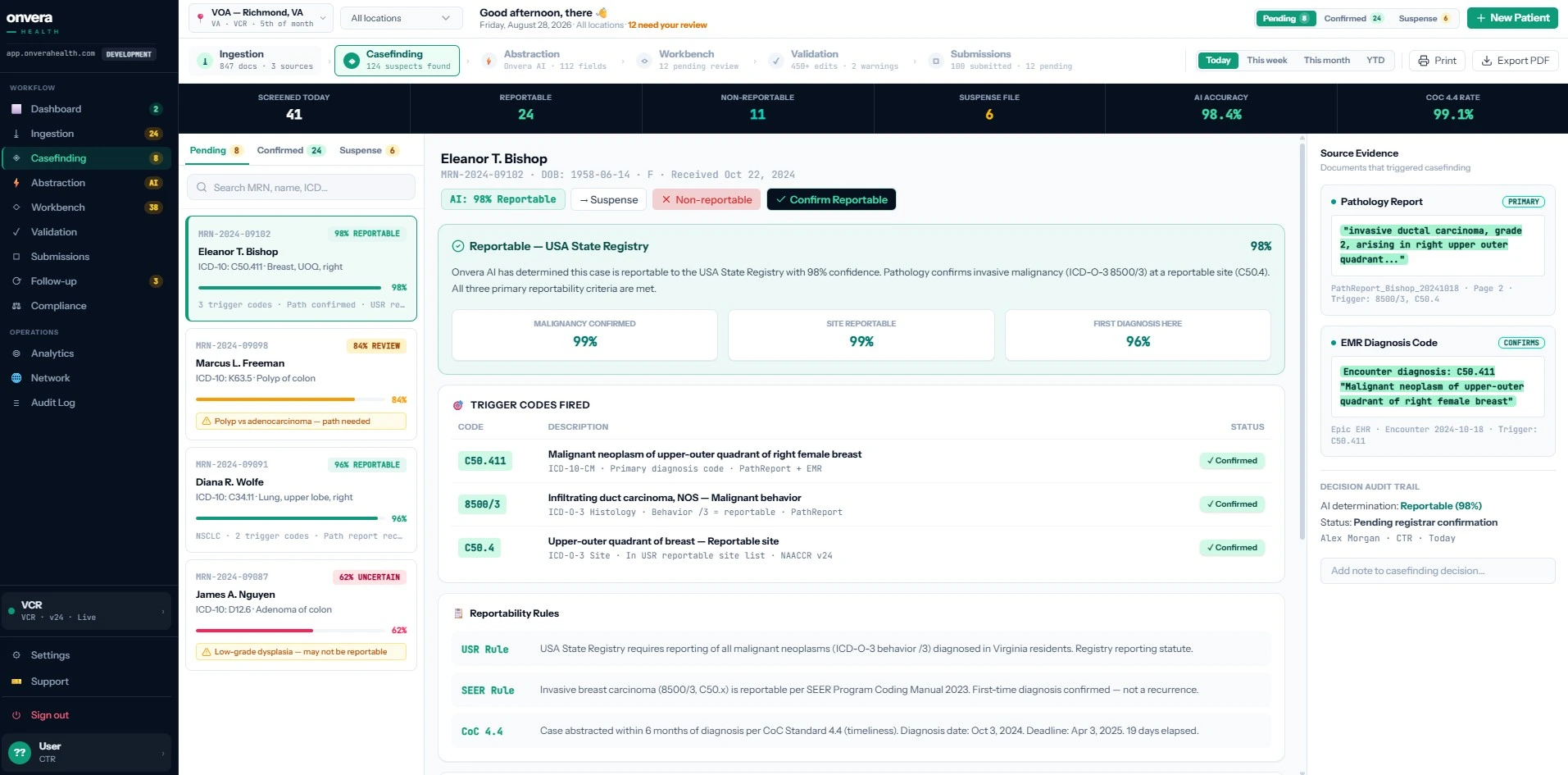Click the Submissions square icon in sidebar
Screen dimensions: 1568x775
pos(16,257)
